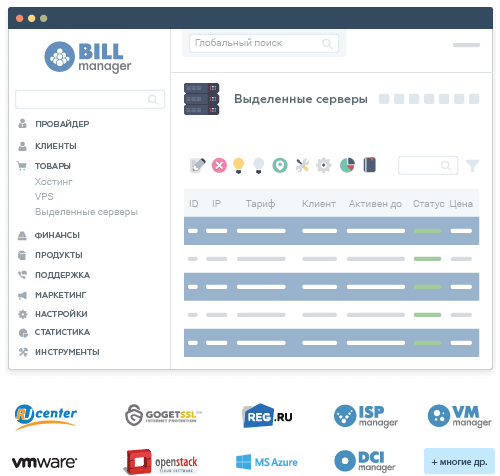Focus the table search field
Screen dimensions: 500x476
point(428,166)
